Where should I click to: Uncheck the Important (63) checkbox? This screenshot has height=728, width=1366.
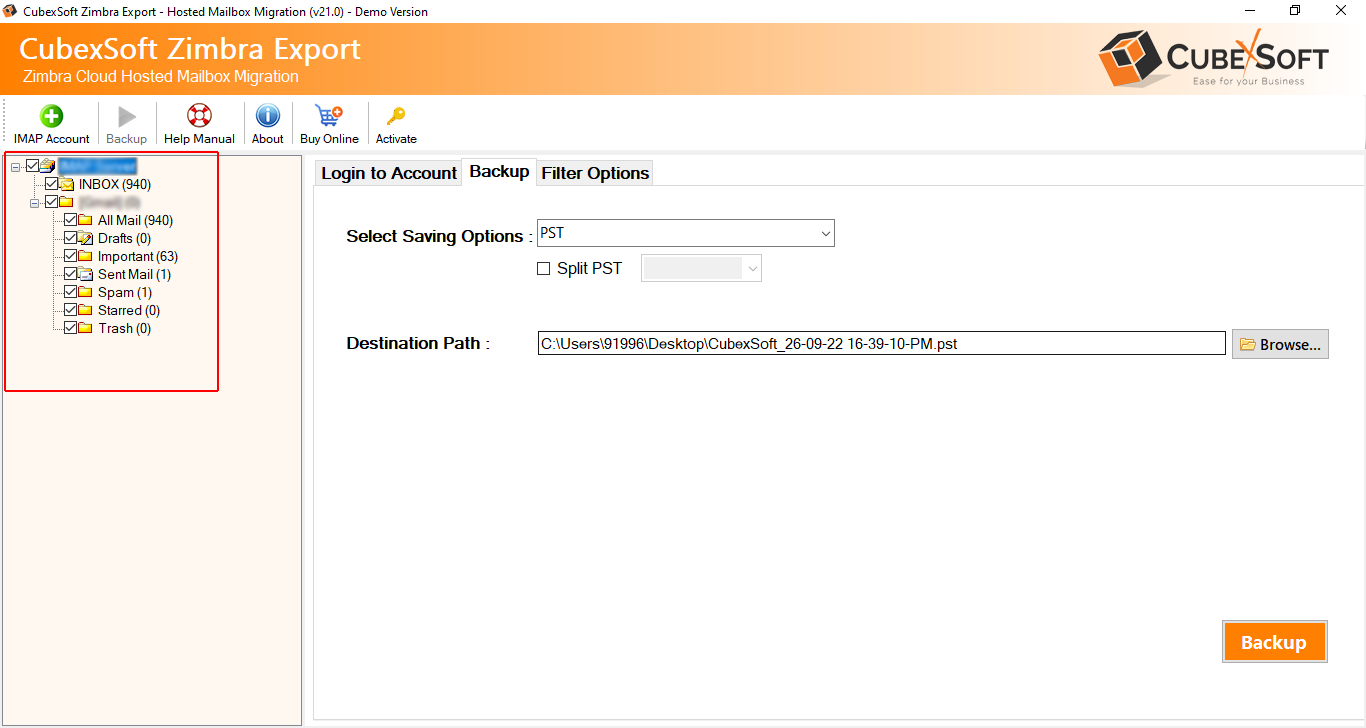click(71, 256)
